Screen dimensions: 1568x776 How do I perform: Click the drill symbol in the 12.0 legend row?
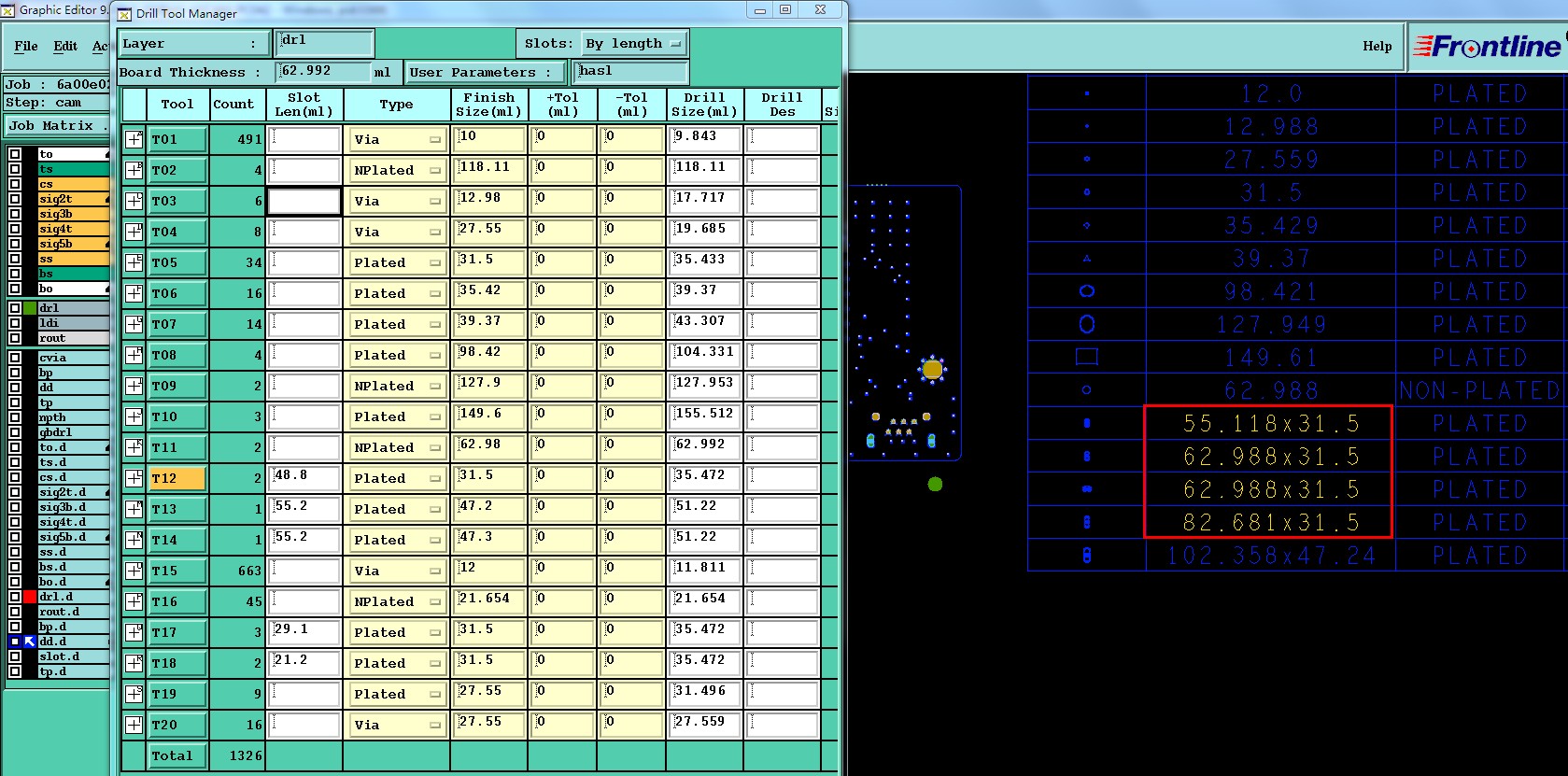[1086, 93]
